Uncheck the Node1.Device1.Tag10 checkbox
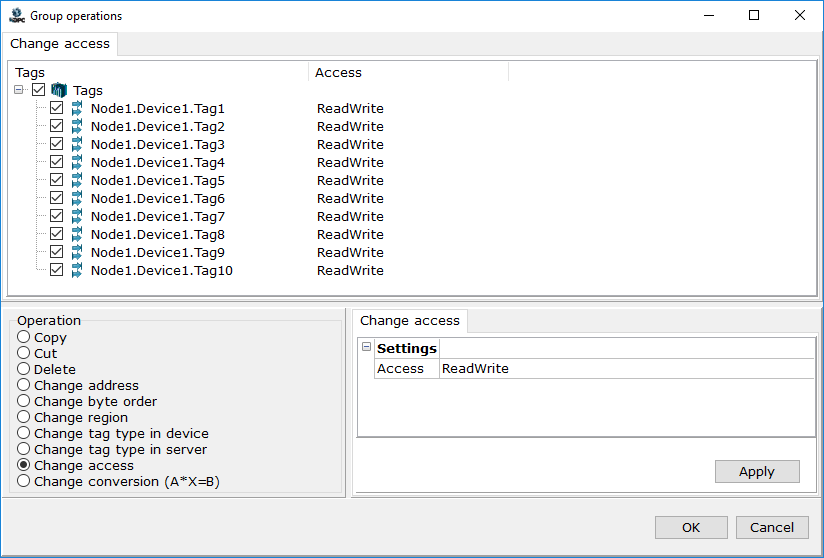824x558 pixels. [57, 270]
